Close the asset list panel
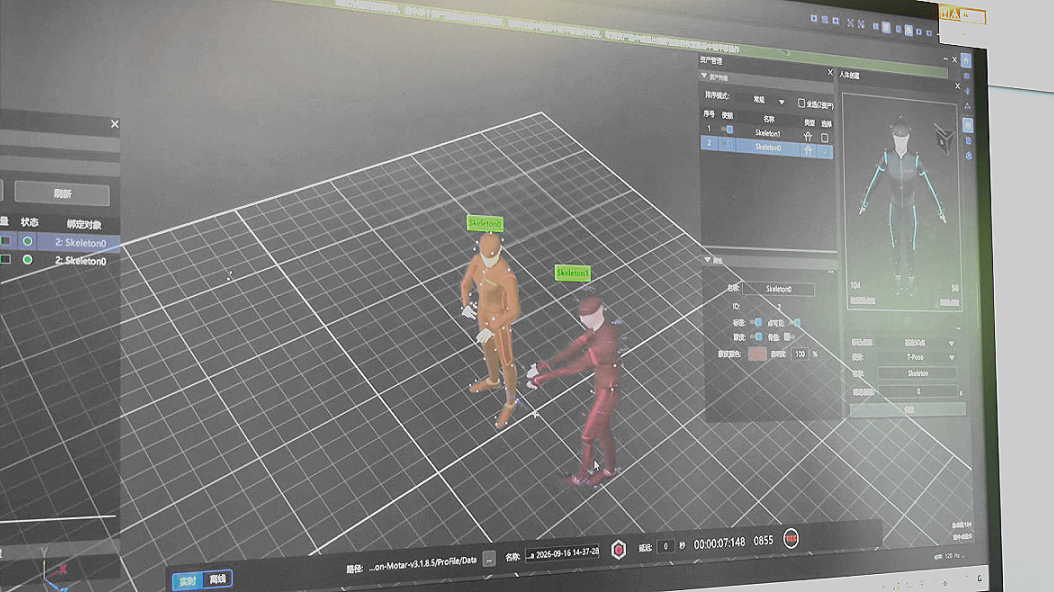 pos(830,72)
